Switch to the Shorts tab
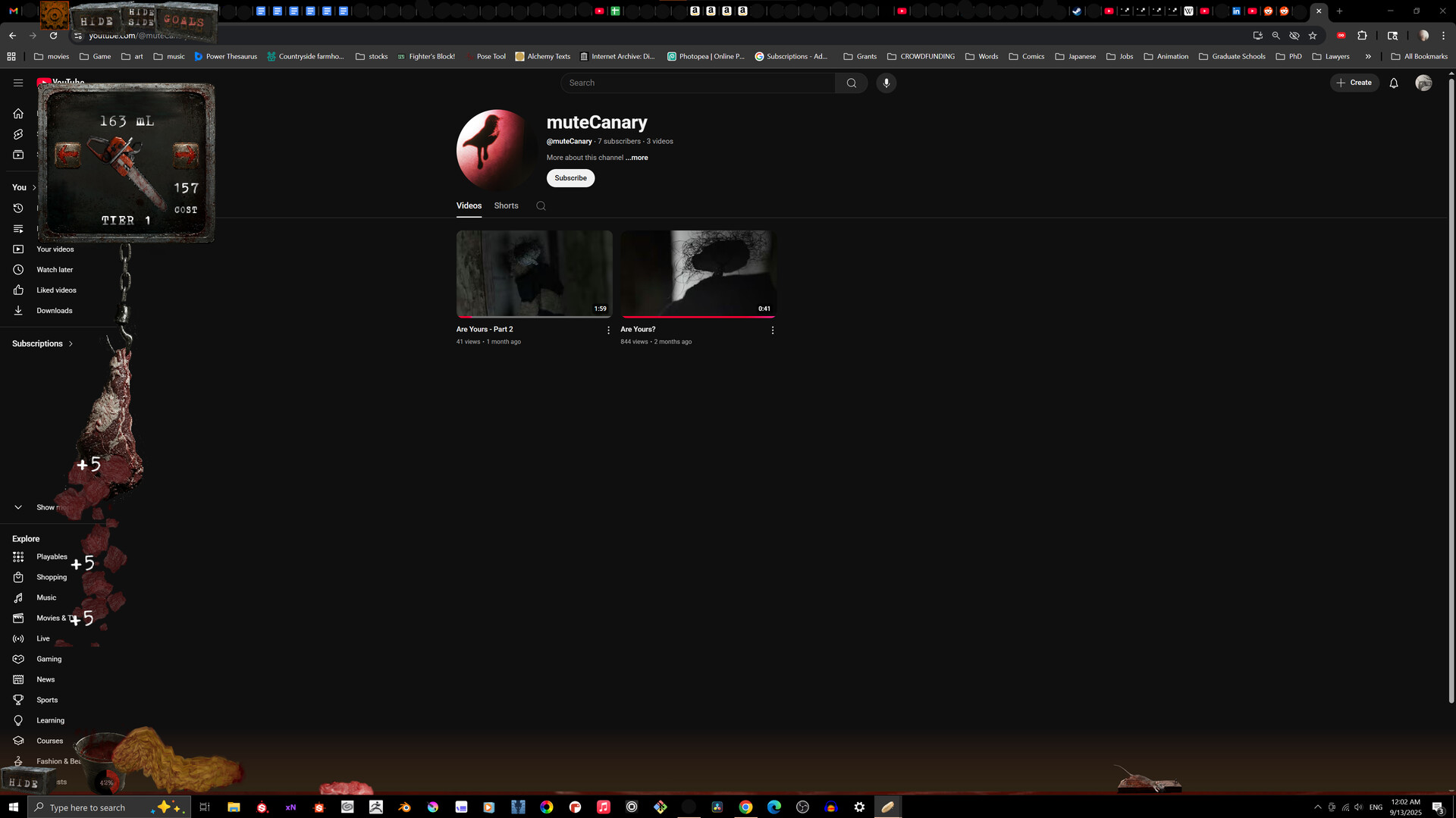Viewport: 1456px width, 818px height. point(506,205)
